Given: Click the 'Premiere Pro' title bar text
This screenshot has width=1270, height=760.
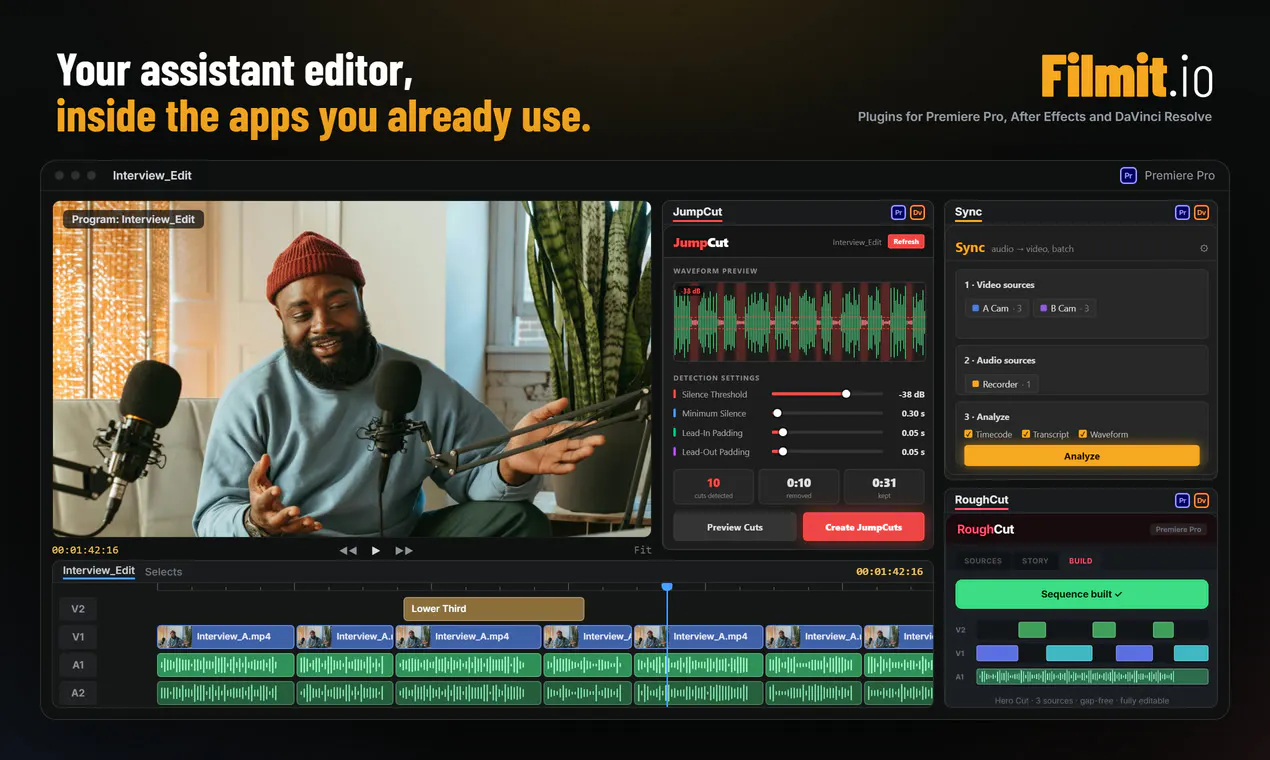Looking at the screenshot, I should pyautogui.click(x=1180, y=175).
